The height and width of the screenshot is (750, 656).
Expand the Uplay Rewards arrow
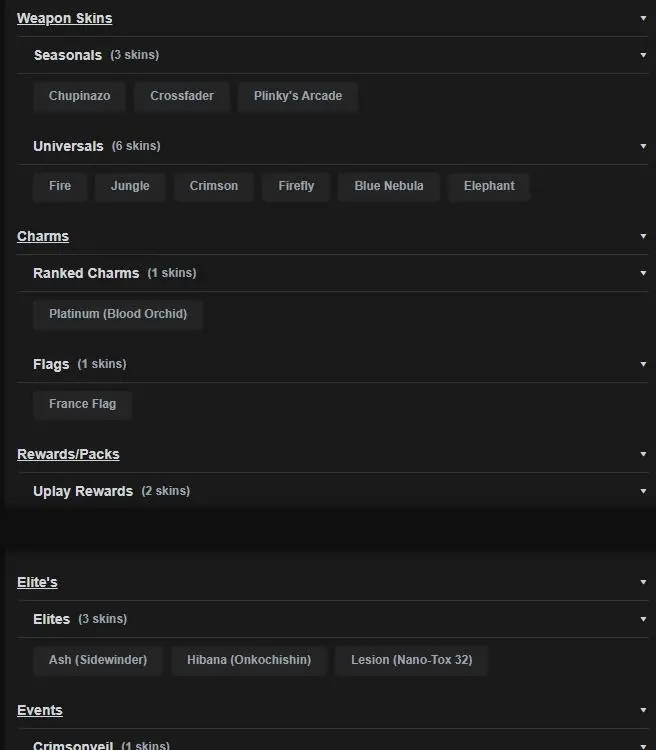coord(643,491)
